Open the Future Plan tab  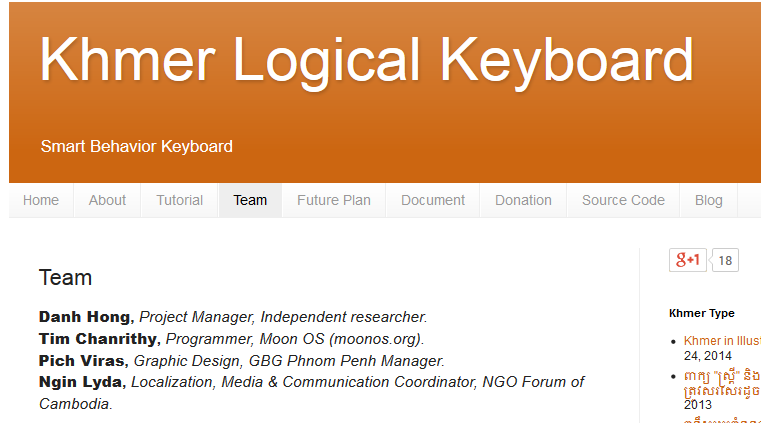point(334,200)
